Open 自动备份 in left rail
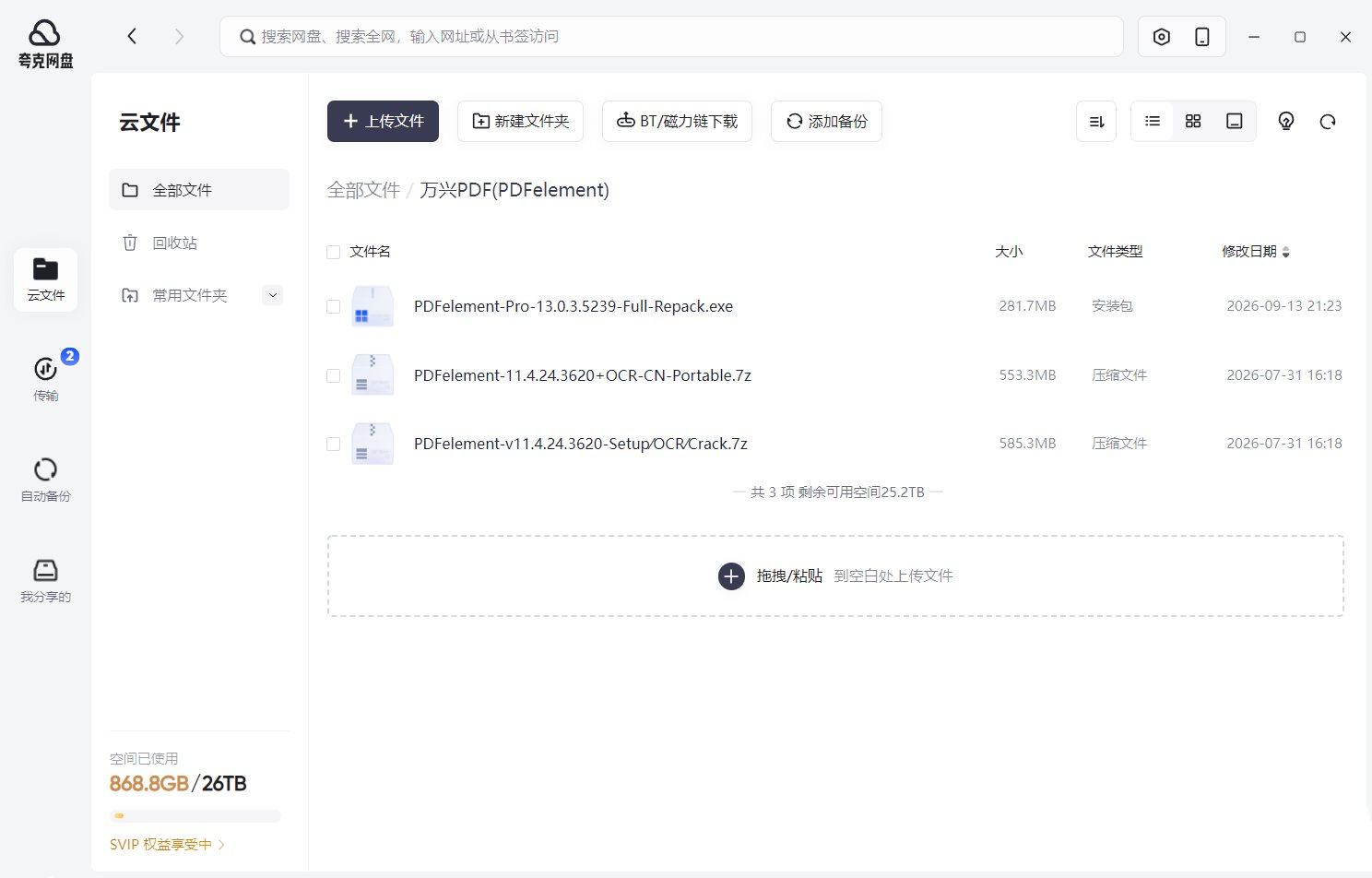1372x878 pixels. 45,480
